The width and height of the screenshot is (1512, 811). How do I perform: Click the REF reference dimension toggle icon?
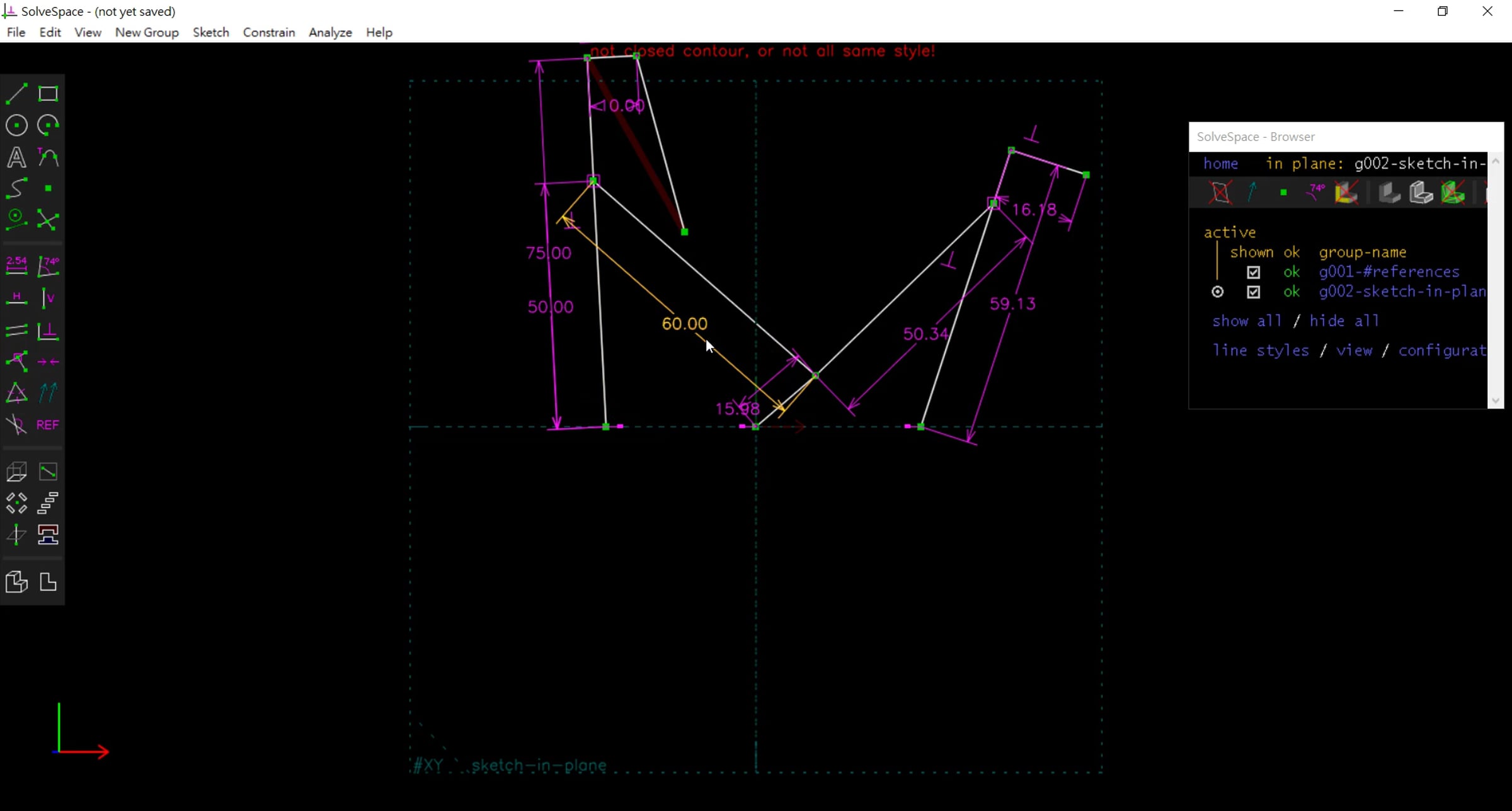[x=48, y=425]
